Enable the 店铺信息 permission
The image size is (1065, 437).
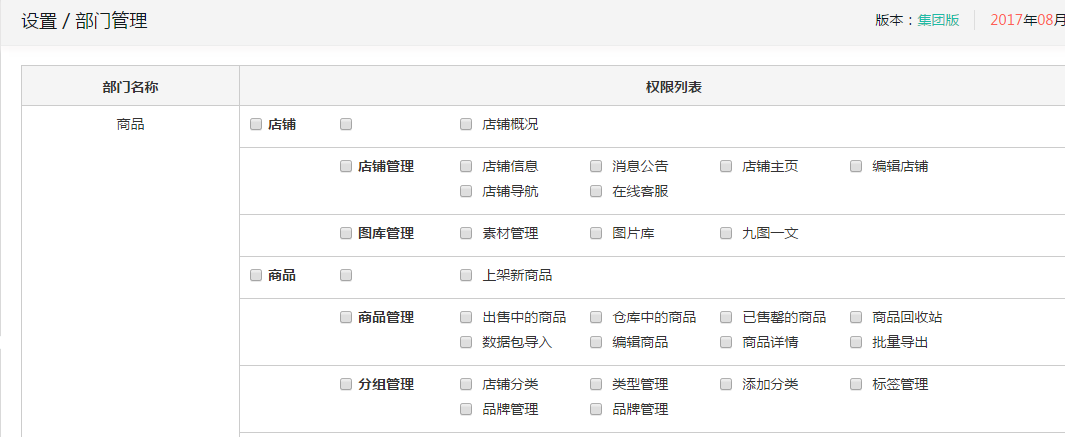pos(466,167)
